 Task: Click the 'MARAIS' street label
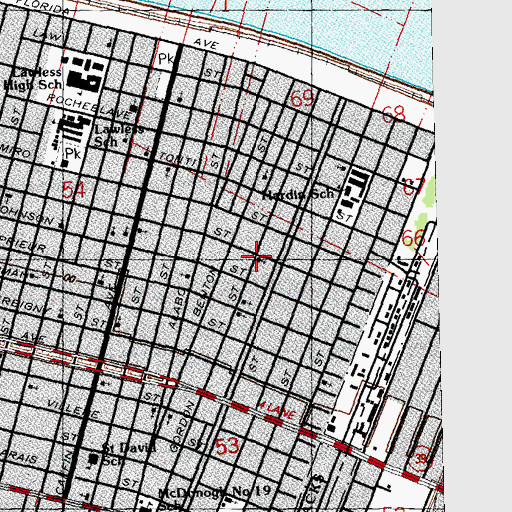click(18, 457)
